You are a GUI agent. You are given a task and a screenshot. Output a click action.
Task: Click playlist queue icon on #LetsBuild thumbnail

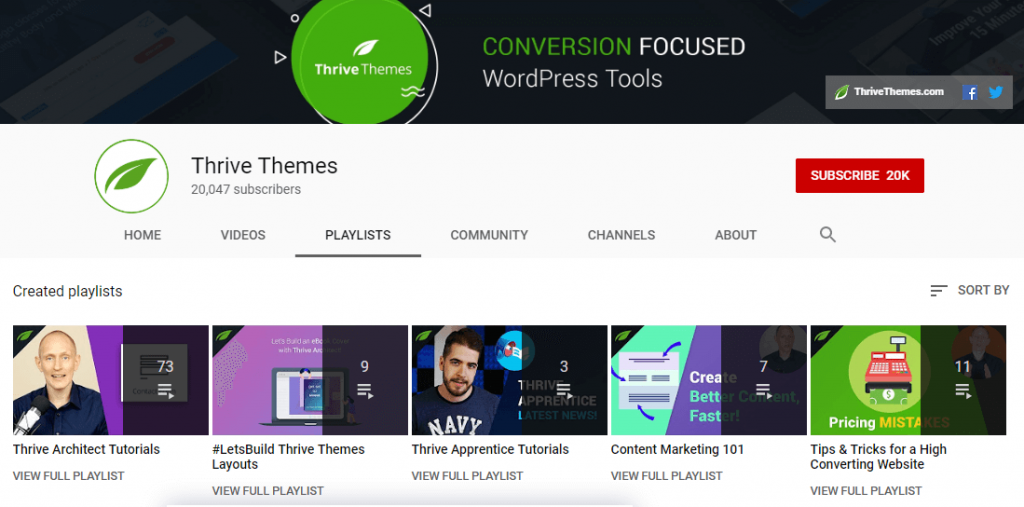[364, 391]
